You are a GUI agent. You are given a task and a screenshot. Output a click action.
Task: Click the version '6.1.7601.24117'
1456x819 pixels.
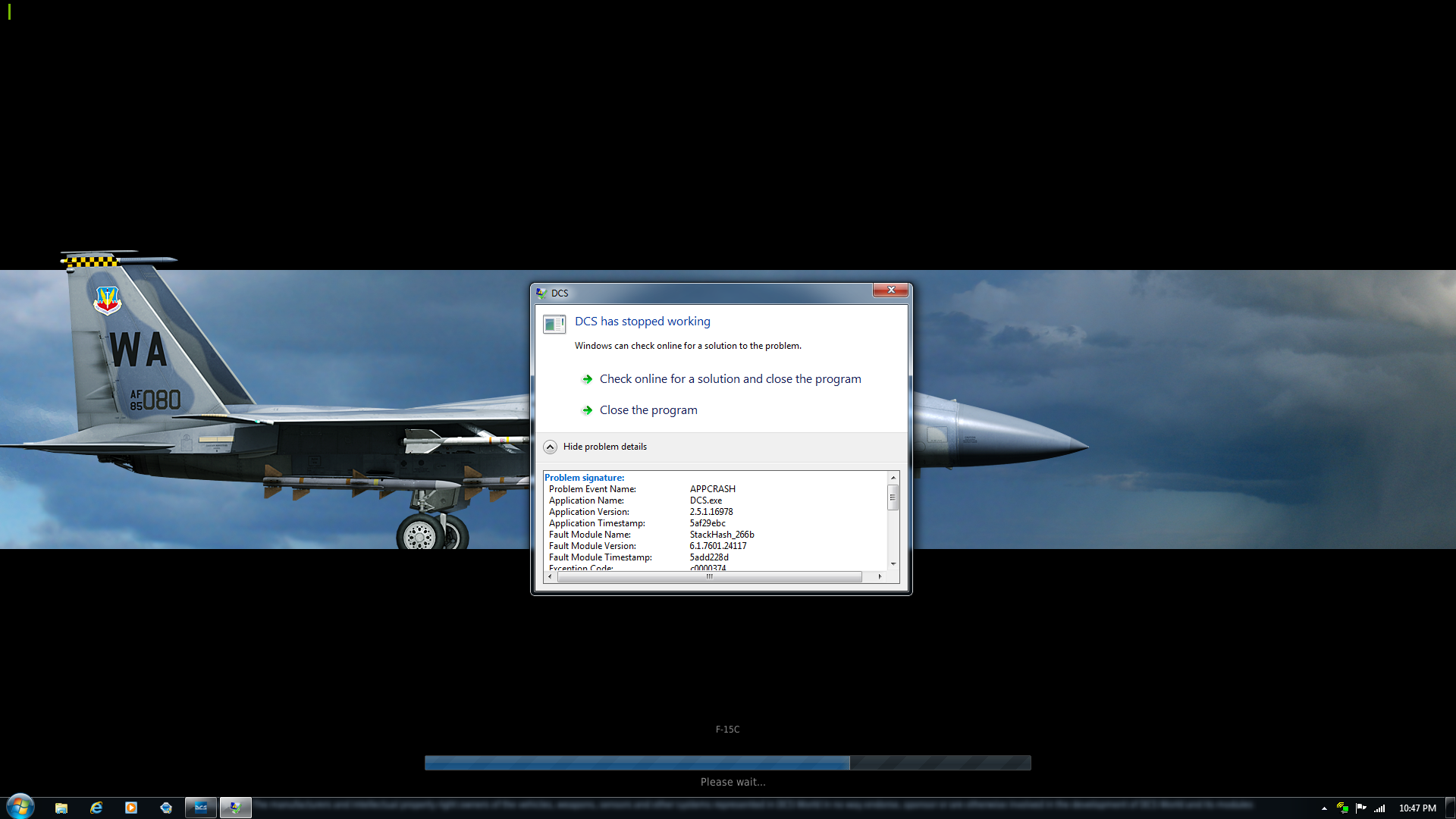pyautogui.click(x=718, y=546)
